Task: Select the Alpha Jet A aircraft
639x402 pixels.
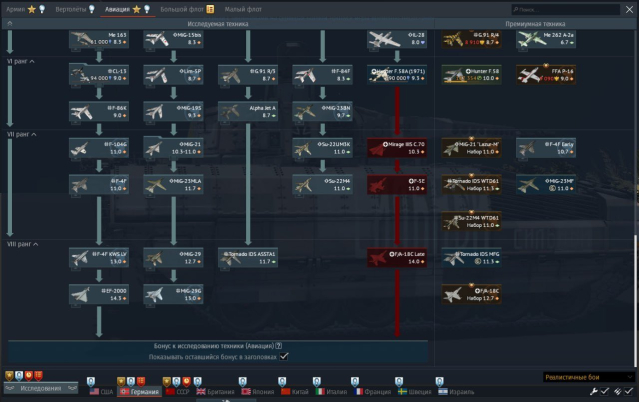Action: click(247, 111)
